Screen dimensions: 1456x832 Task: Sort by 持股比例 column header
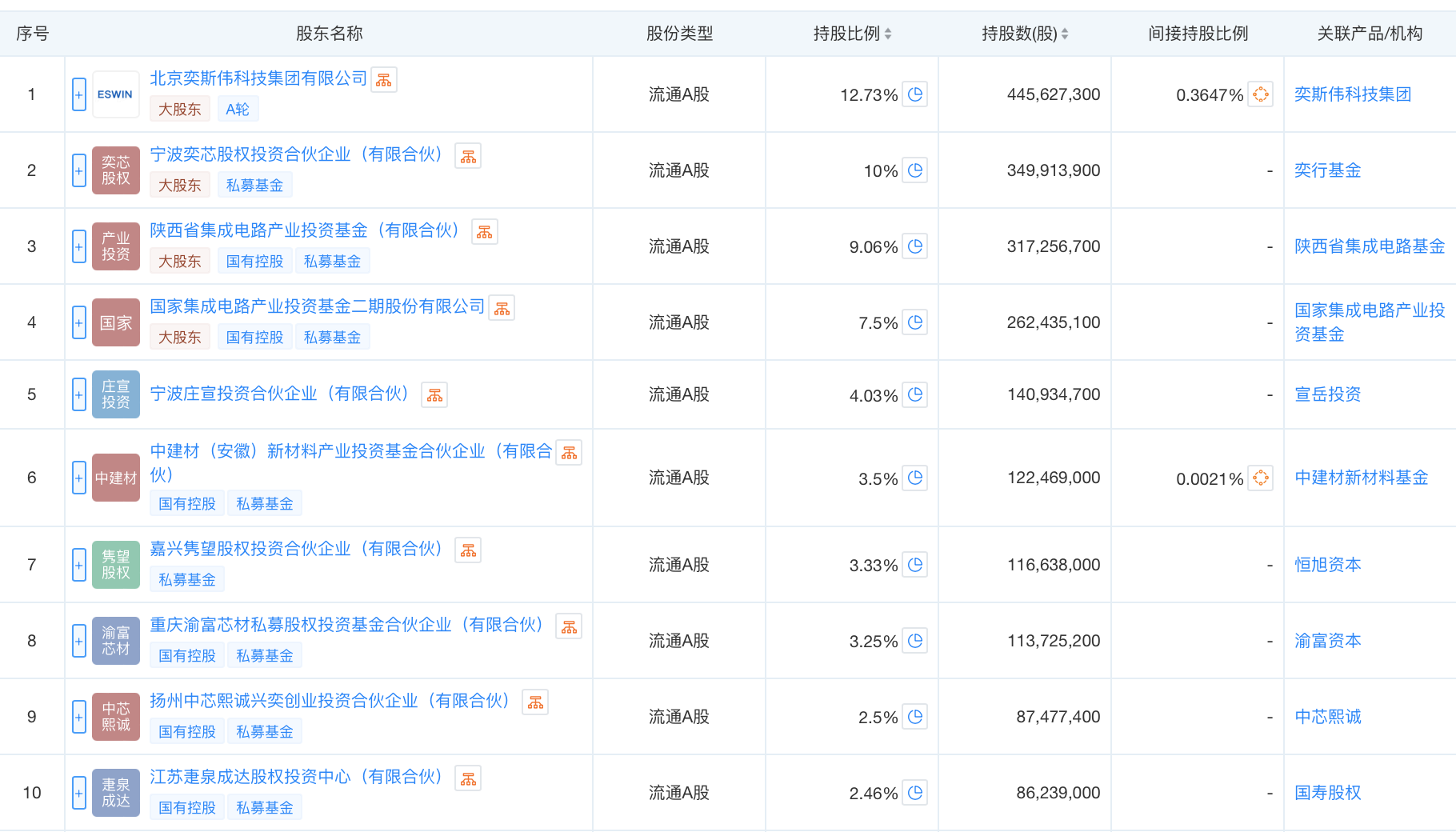[x=852, y=34]
